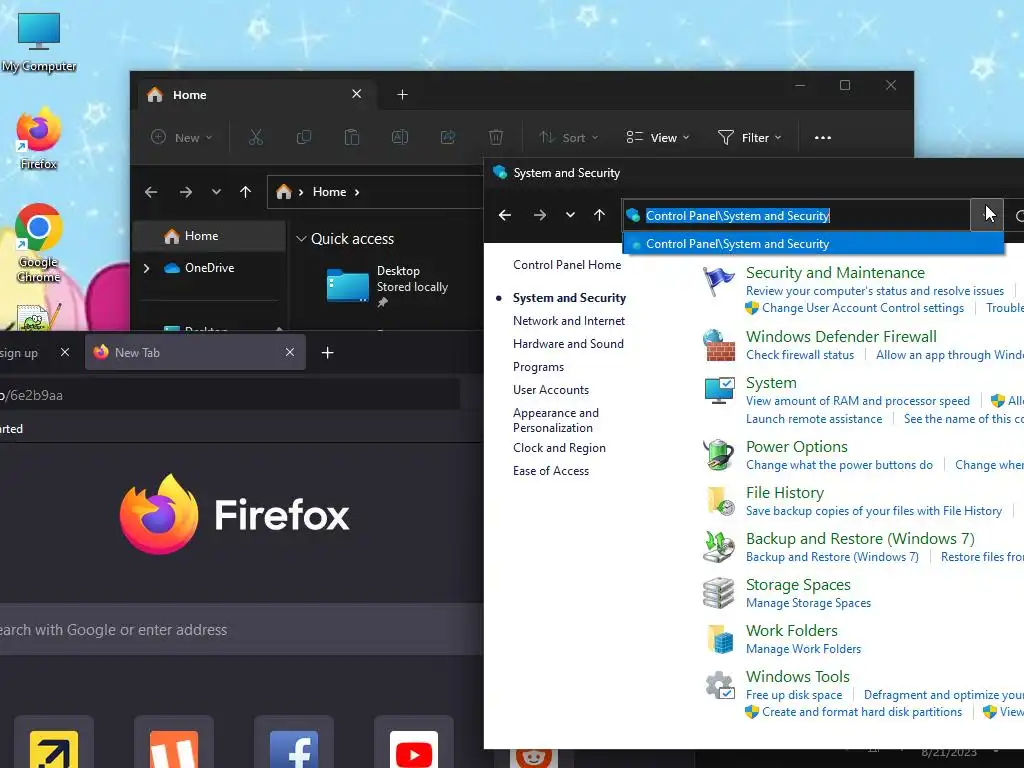Image resolution: width=1024 pixels, height=768 pixels.
Task: Open Appearance and Personalization category
Action: pos(556,420)
